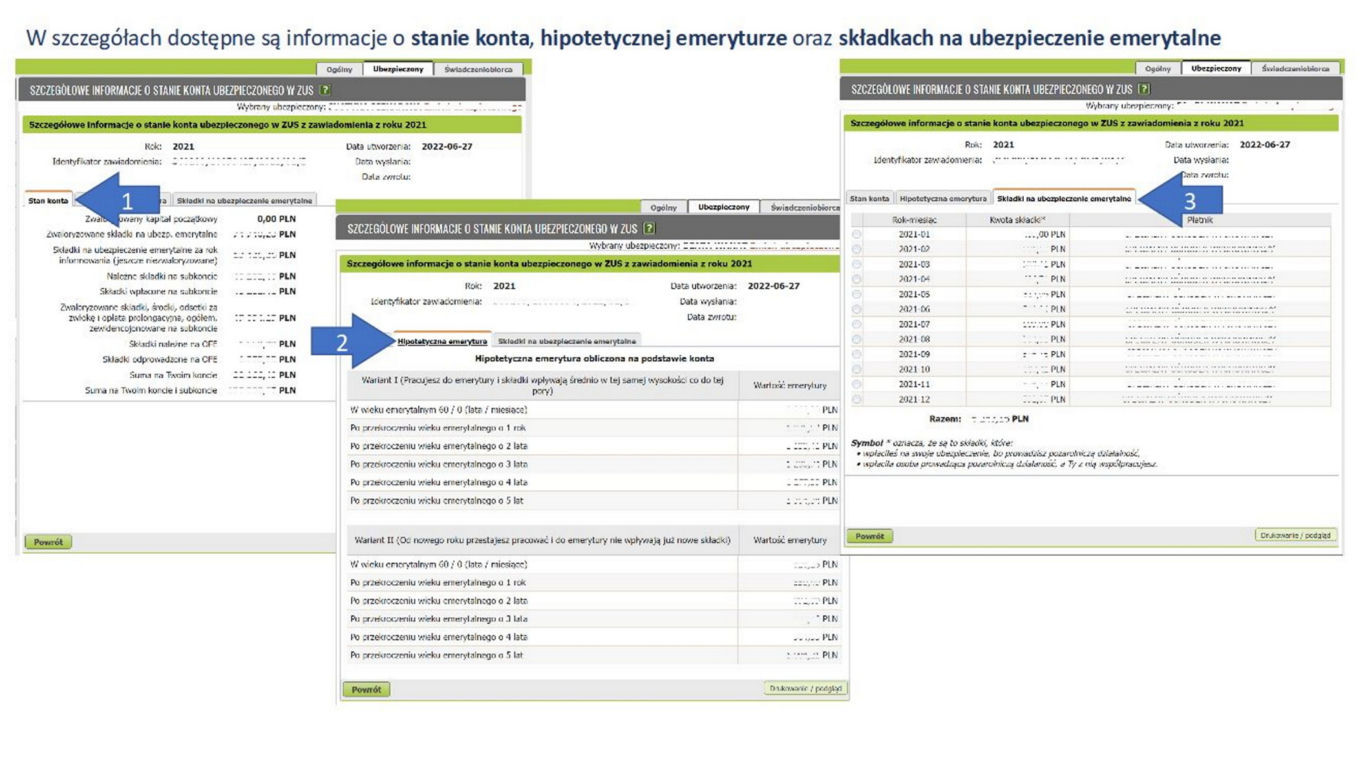
Task: Click Drukowanie / podgląd under the Wariant II table
Action: click(x=805, y=689)
